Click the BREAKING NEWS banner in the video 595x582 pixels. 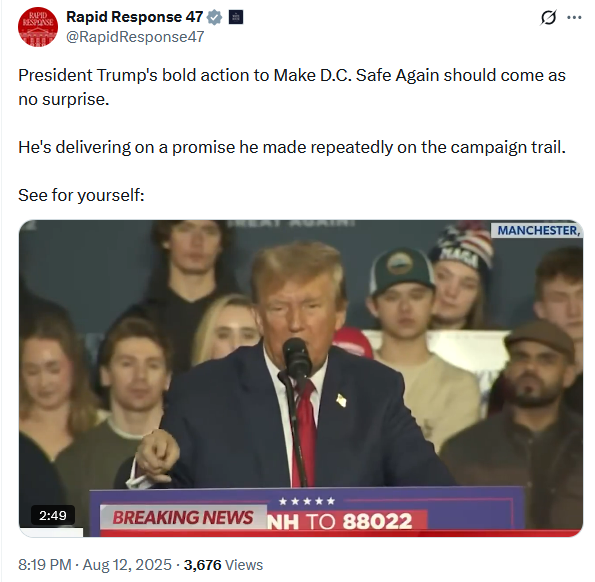click(x=183, y=518)
